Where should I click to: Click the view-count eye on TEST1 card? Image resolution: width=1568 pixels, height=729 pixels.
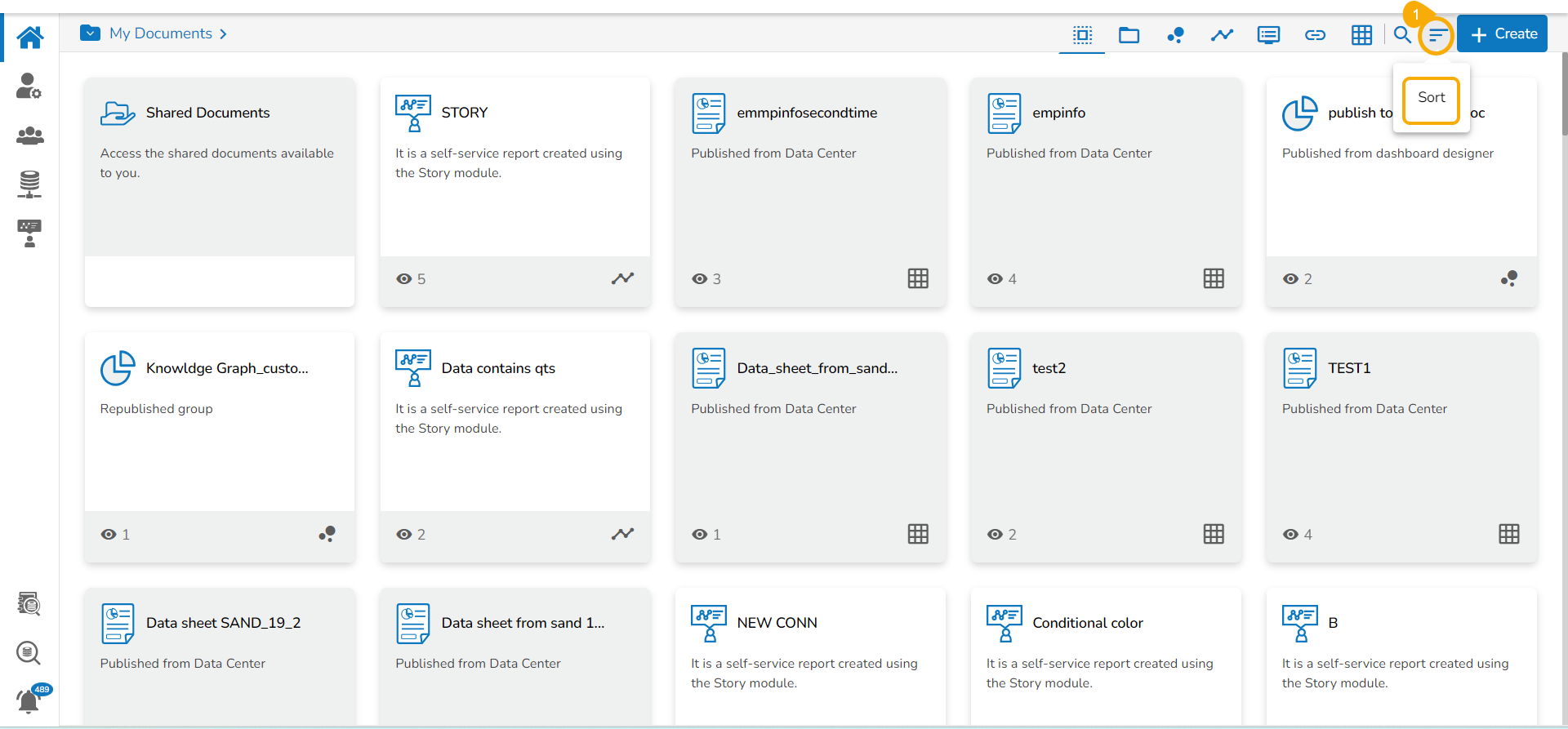pyautogui.click(x=1290, y=535)
